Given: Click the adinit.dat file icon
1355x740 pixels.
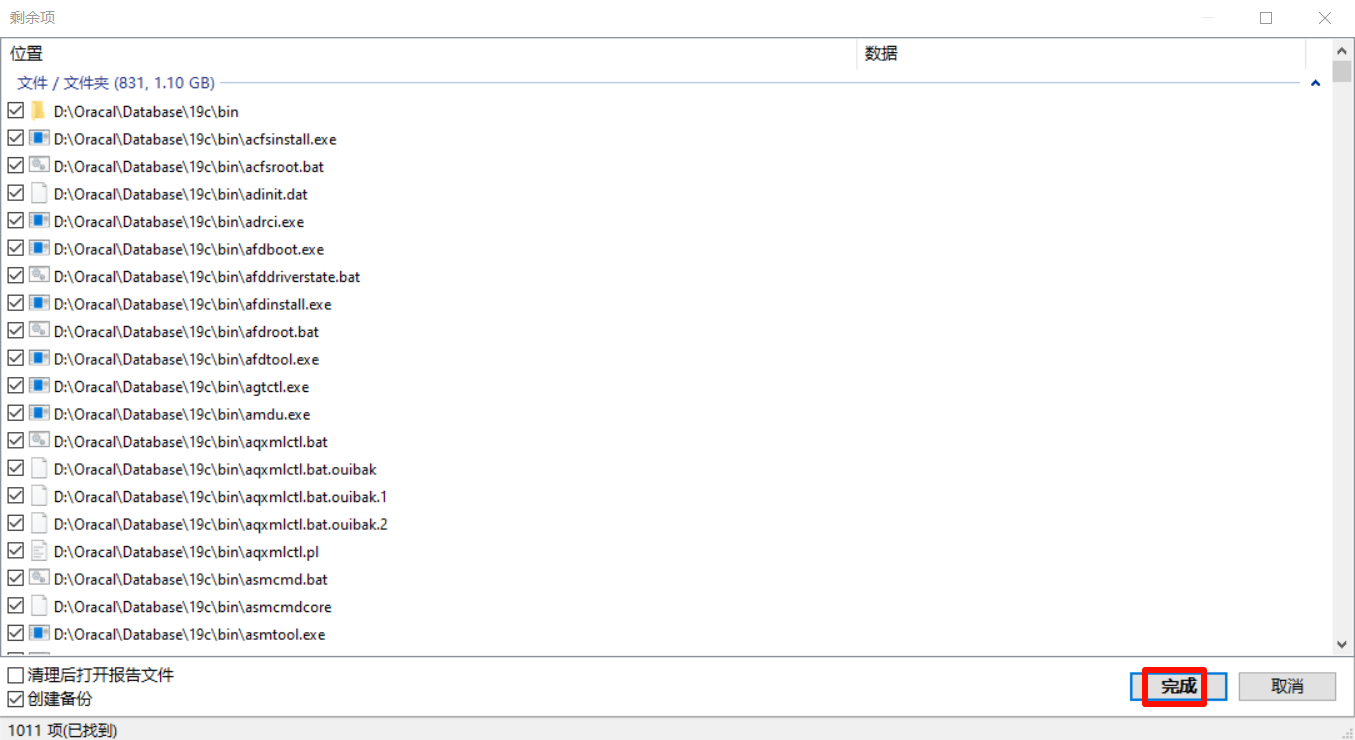Looking at the screenshot, I should pyautogui.click(x=39, y=193).
